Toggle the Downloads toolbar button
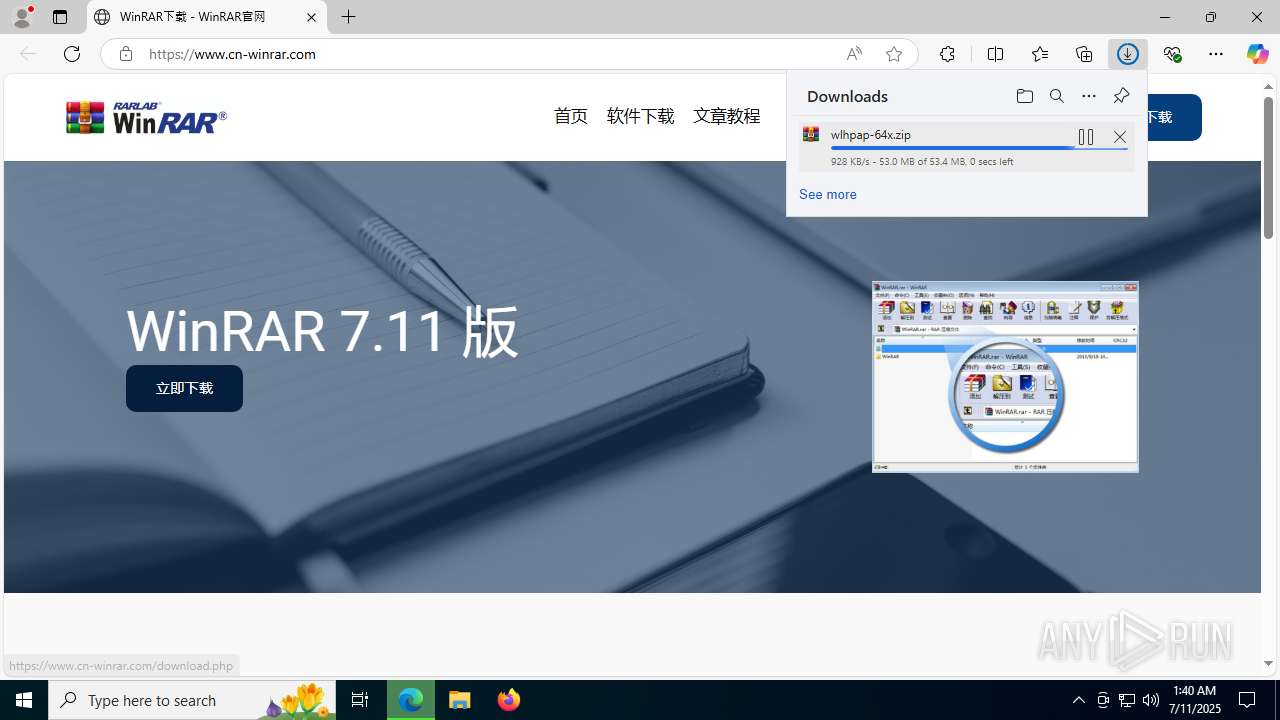This screenshot has height=720, width=1280. [x=1128, y=54]
